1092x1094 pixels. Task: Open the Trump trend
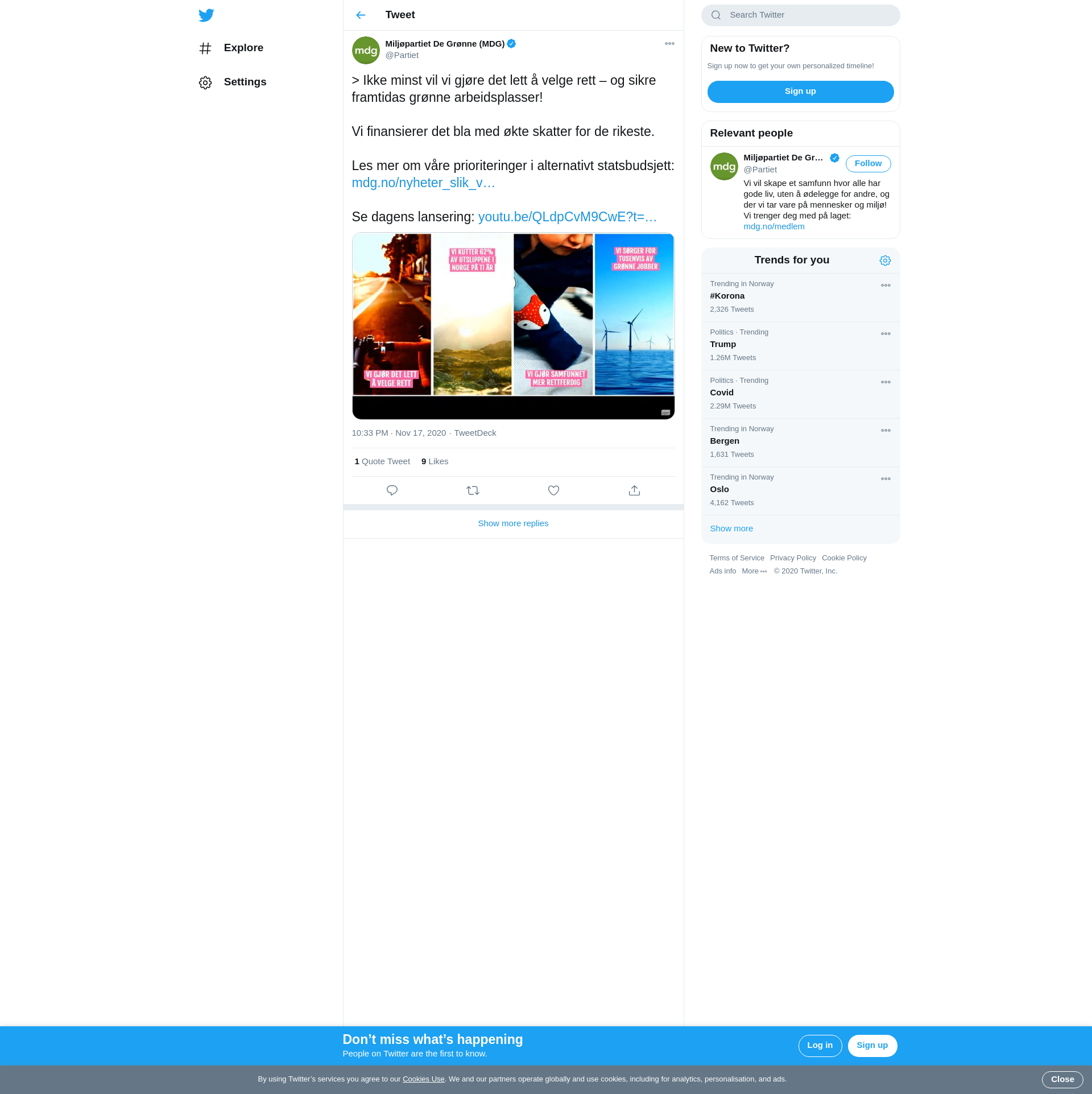[x=800, y=346]
